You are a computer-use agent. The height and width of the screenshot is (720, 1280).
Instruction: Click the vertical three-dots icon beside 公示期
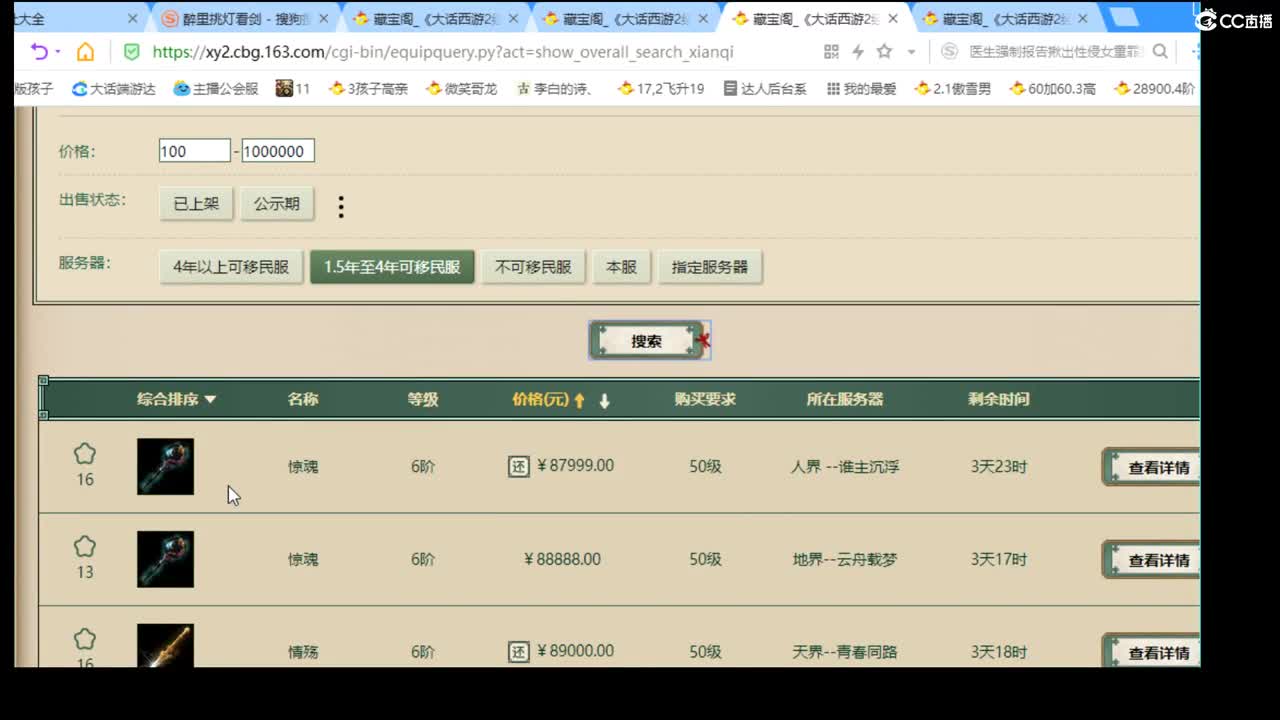click(341, 207)
